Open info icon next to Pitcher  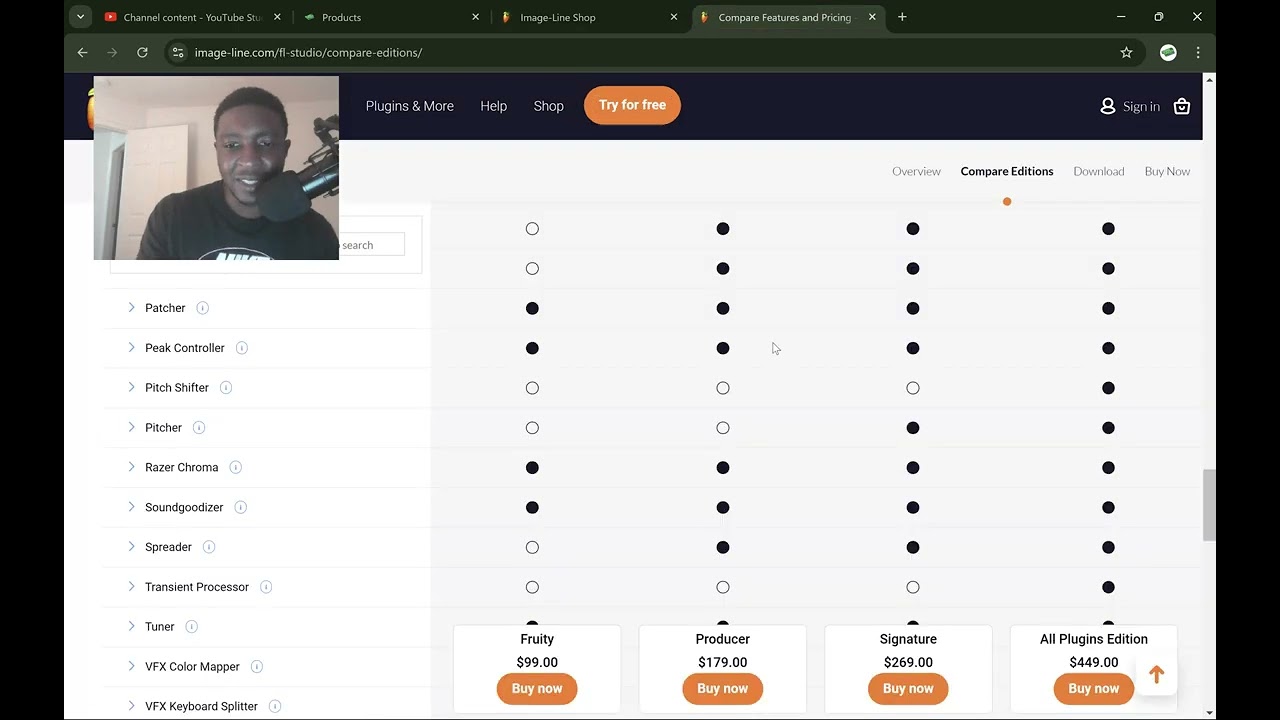pos(198,428)
